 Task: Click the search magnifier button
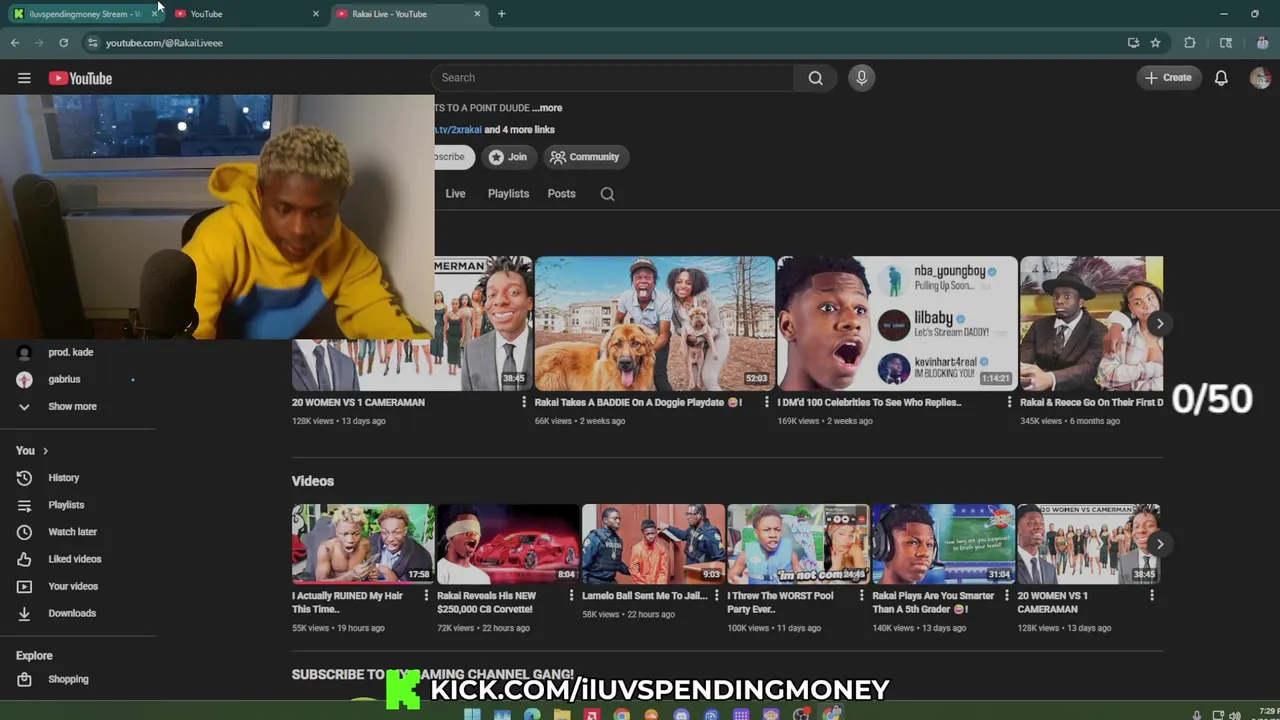click(816, 78)
